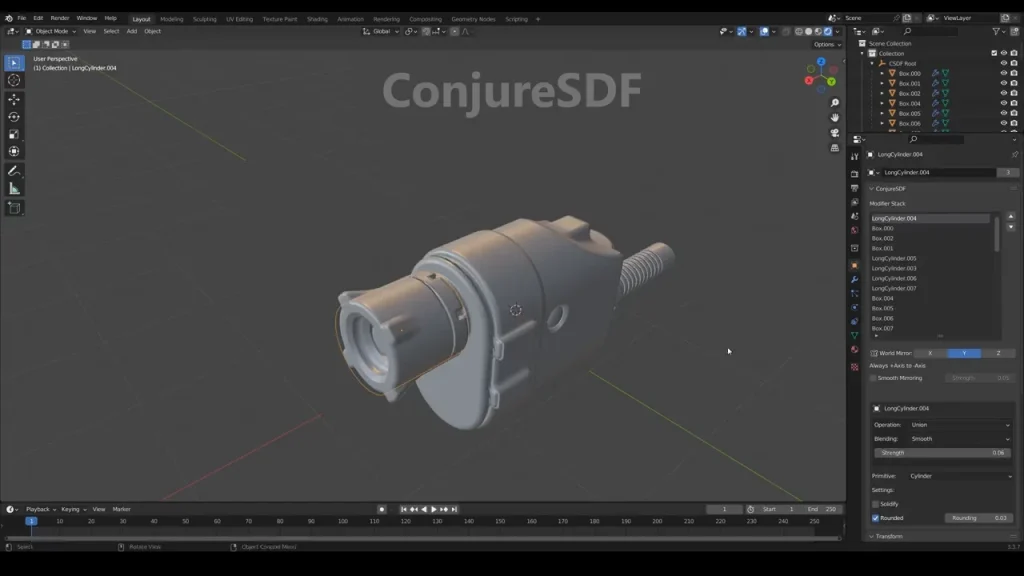Screen dimensions: 1024x576
Task: Open the Object Data properties tab
Action: point(854,336)
